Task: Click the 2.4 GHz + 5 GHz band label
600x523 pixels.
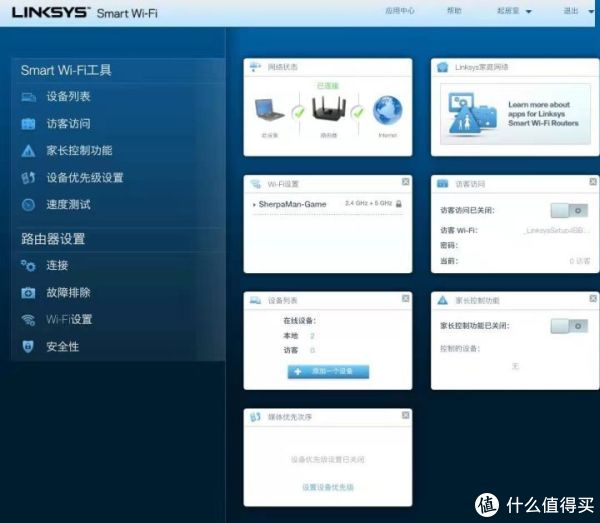Action: tap(368, 204)
